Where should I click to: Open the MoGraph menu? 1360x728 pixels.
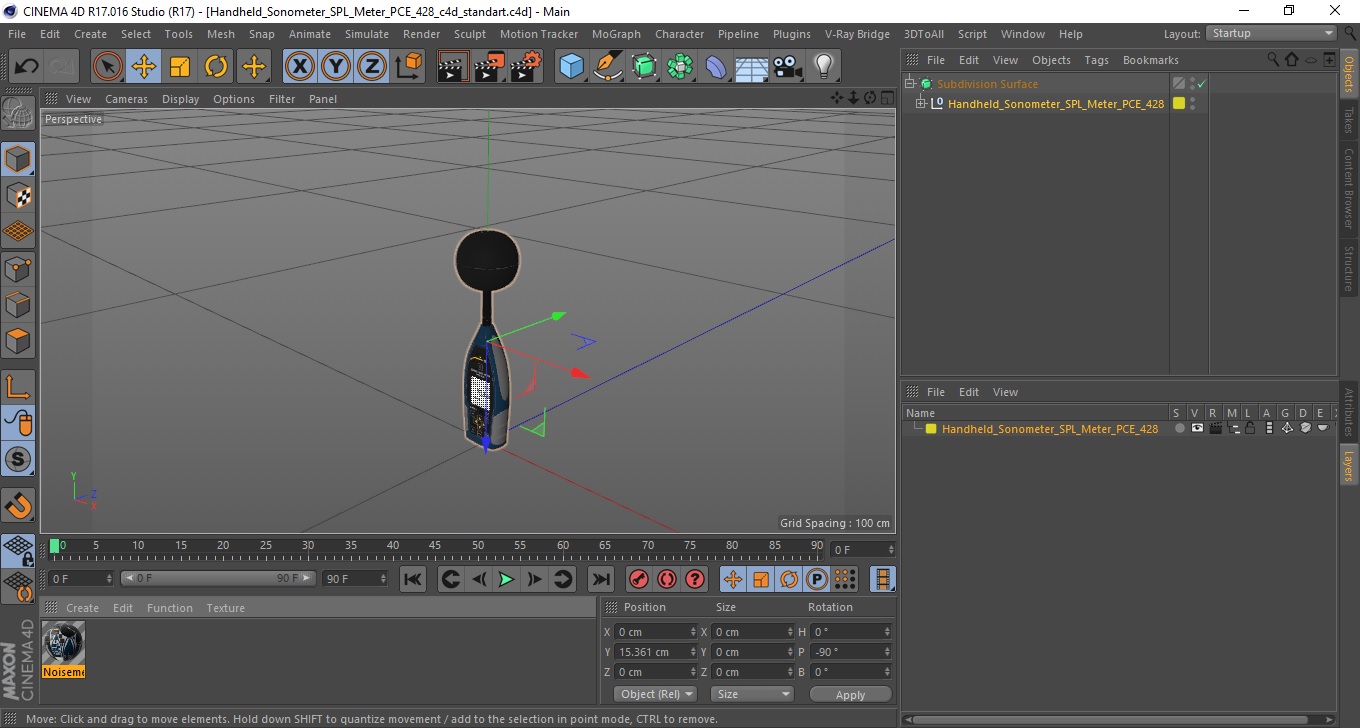(x=616, y=34)
